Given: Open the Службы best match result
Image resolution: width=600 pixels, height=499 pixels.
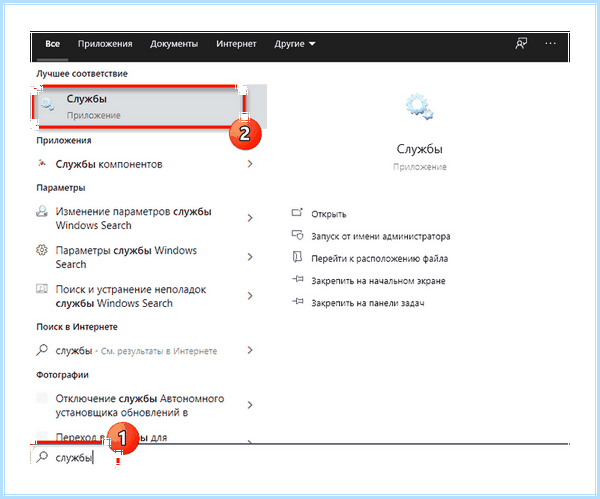Looking at the screenshot, I should (149, 106).
